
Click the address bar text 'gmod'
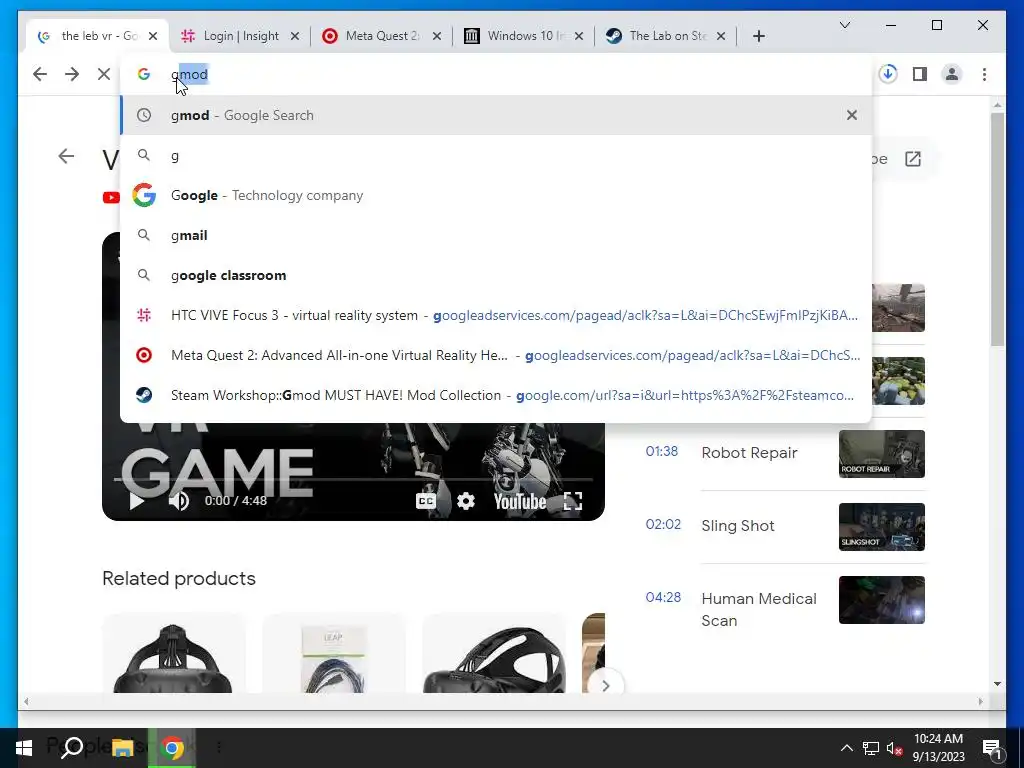click(189, 74)
